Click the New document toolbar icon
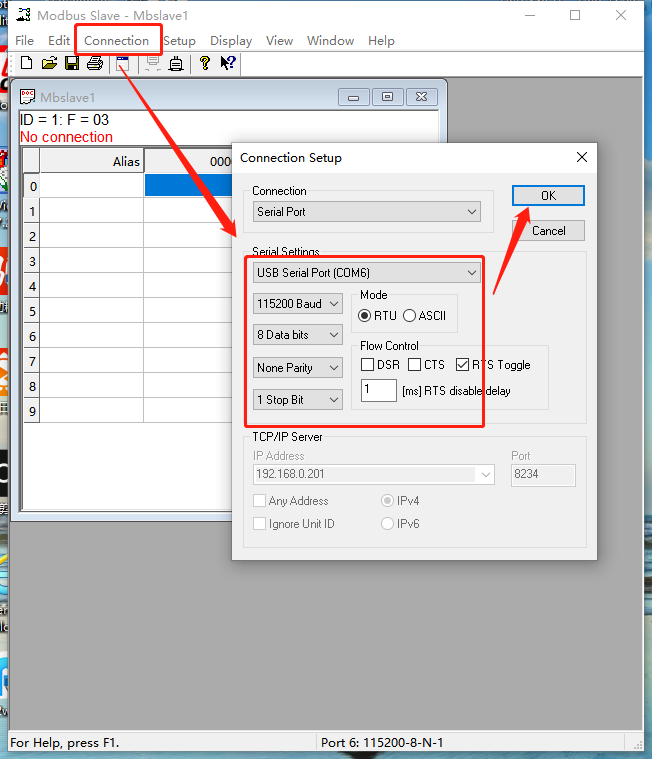The image size is (652, 759). coord(26,64)
